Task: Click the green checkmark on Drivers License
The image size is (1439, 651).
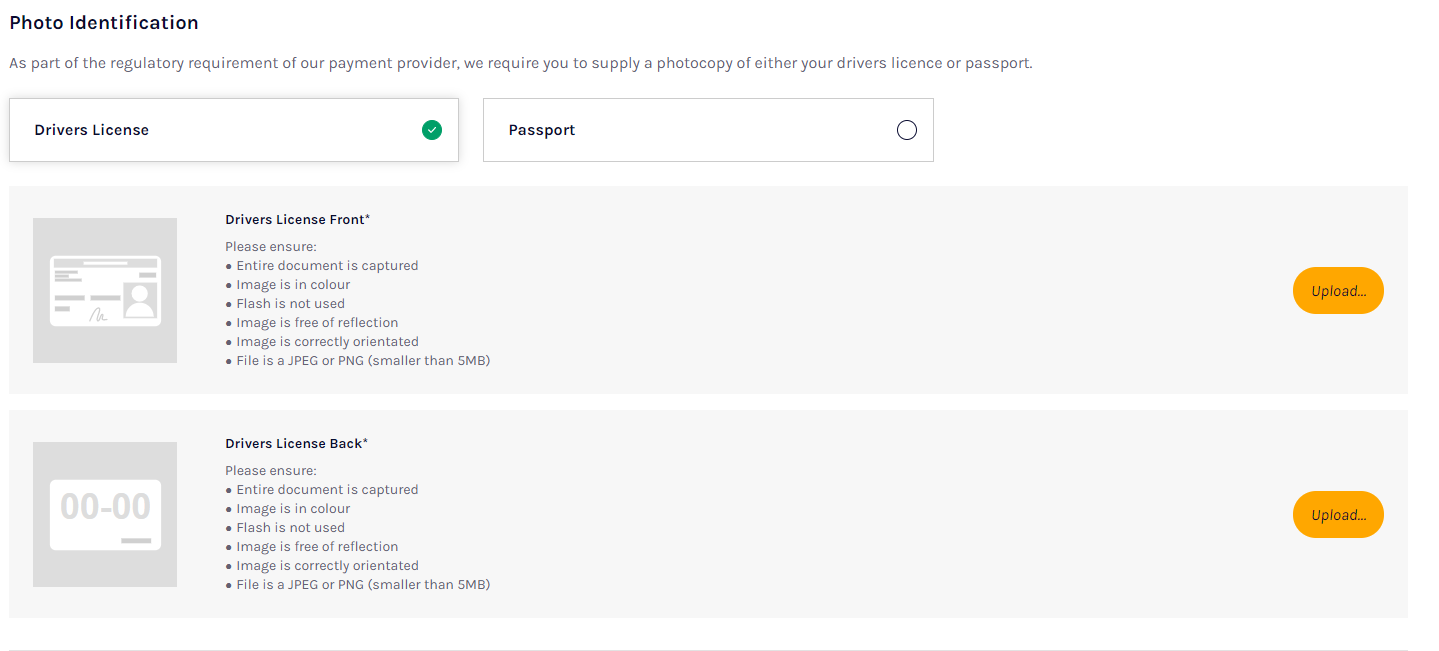Action: pyautogui.click(x=432, y=130)
